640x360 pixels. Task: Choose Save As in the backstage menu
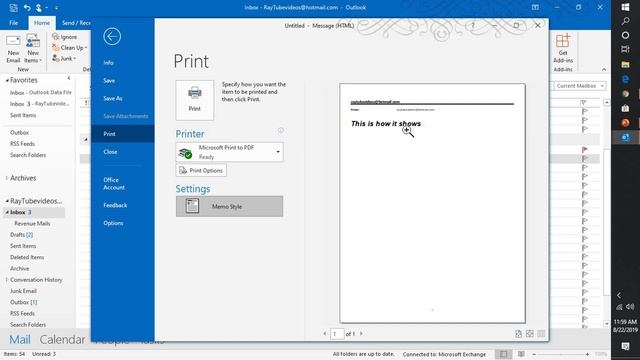click(x=113, y=98)
